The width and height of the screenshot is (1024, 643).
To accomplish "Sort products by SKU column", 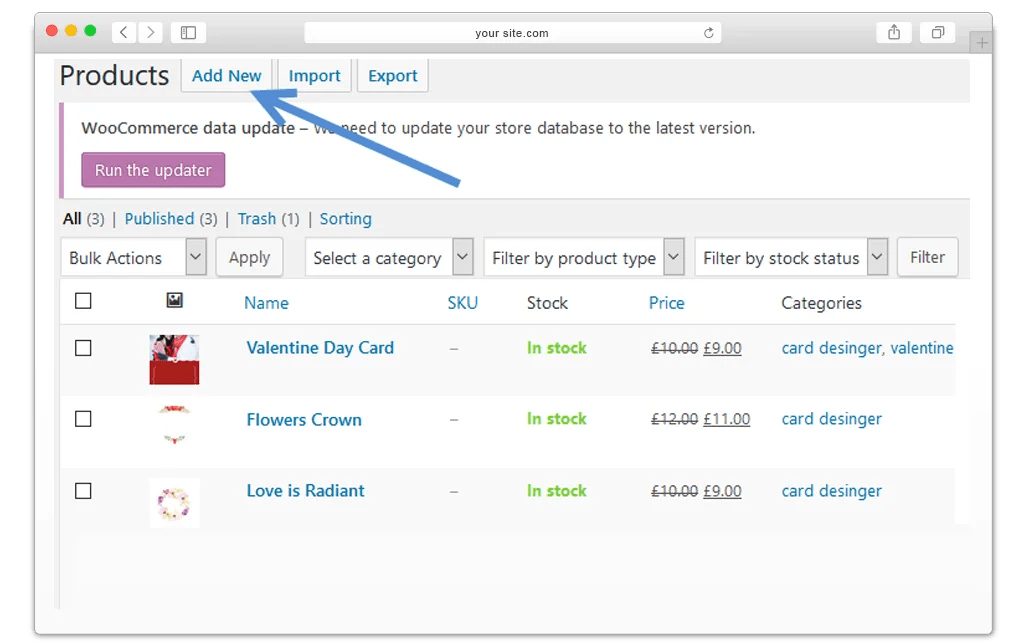I will (x=462, y=303).
